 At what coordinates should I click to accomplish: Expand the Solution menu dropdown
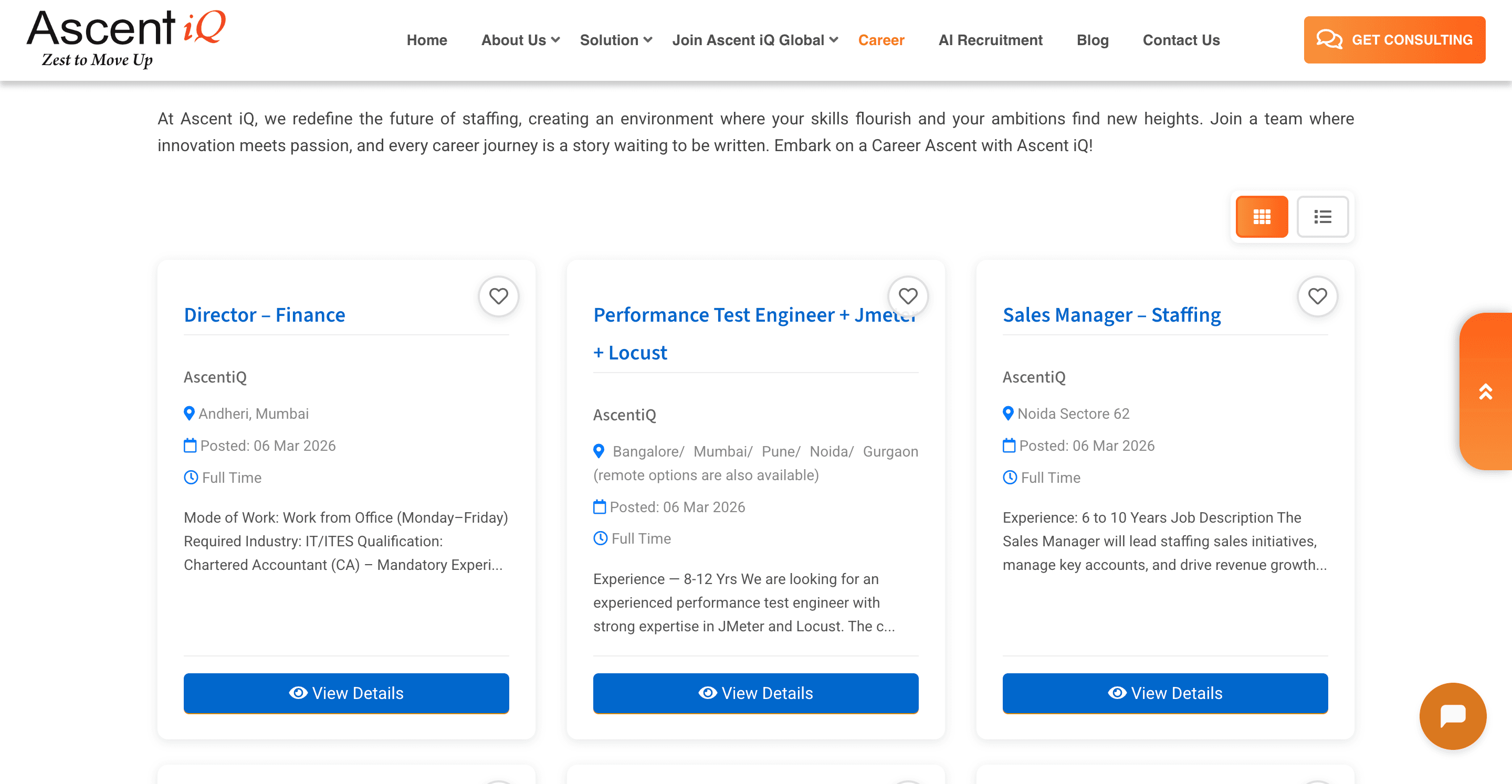[615, 40]
